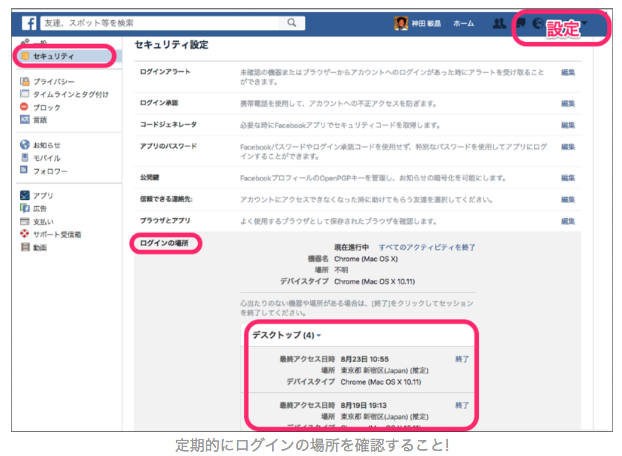Edit the 信頼できる連絡先 setting

[568, 200]
